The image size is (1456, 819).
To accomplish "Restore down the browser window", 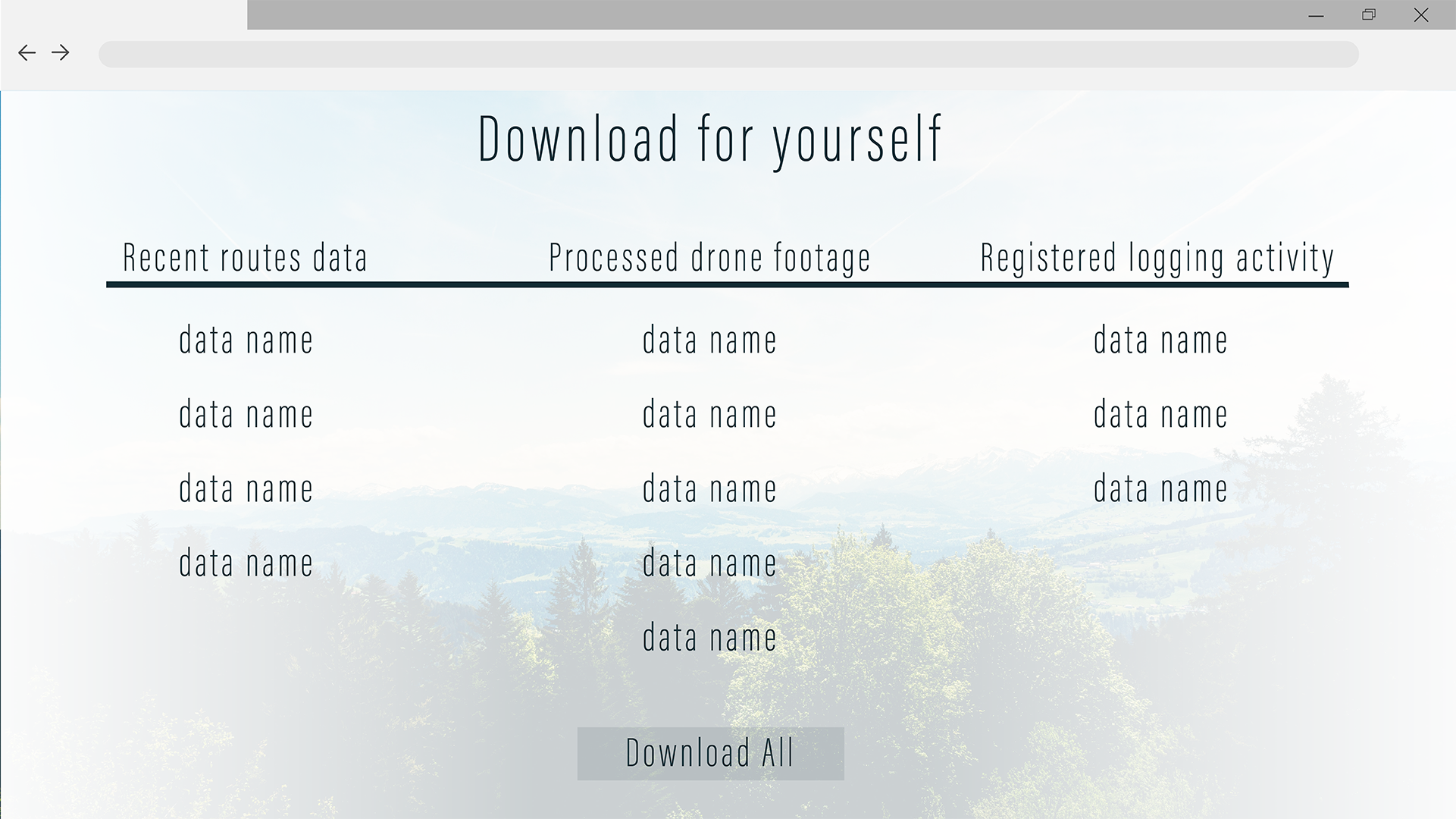I will (x=1368, y=15).
